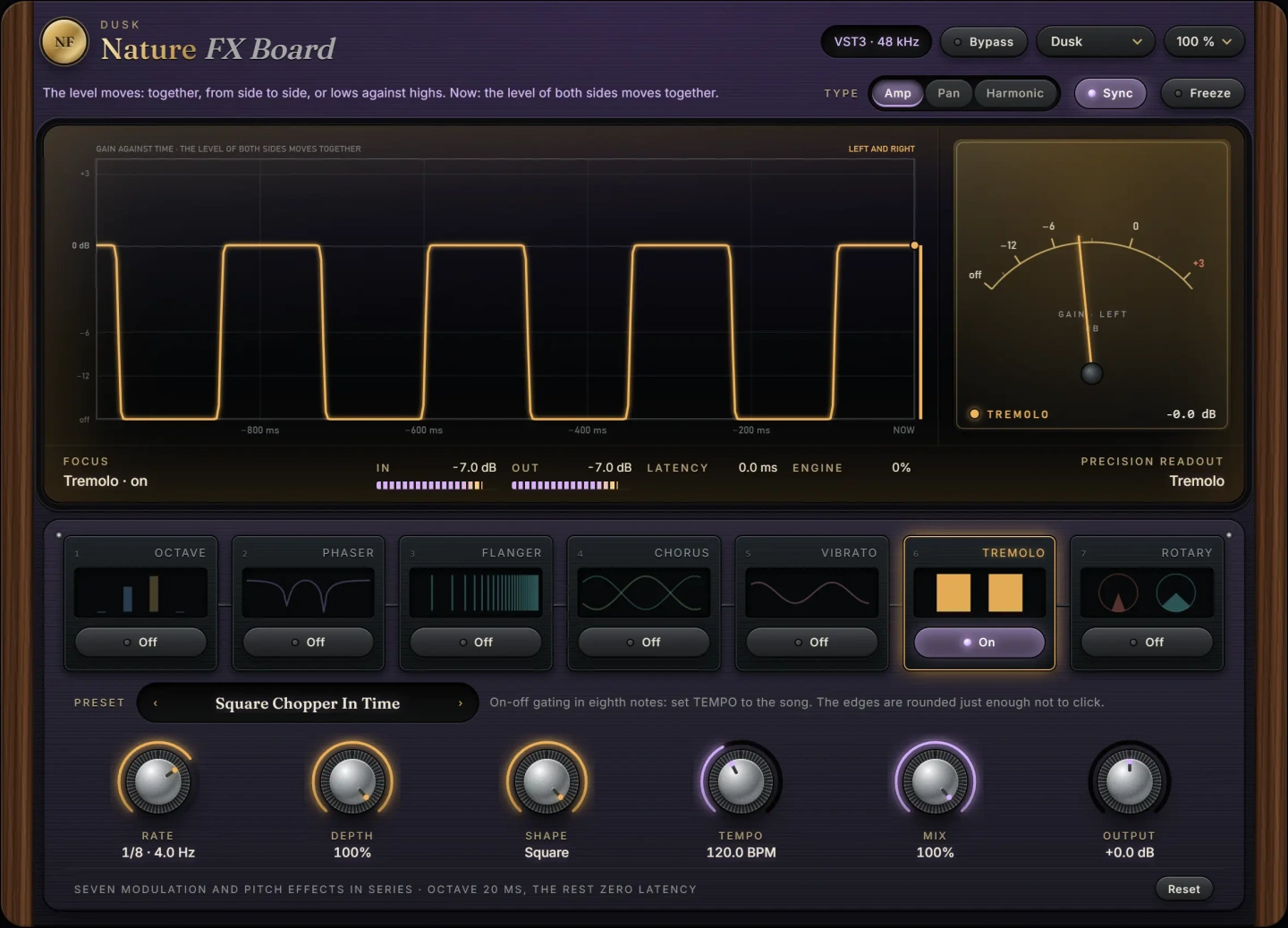The height and width of the screenshot is (928, 1288).
Task: Click the Shape knob
Action: pyautogui.click(x=547, y=781)
